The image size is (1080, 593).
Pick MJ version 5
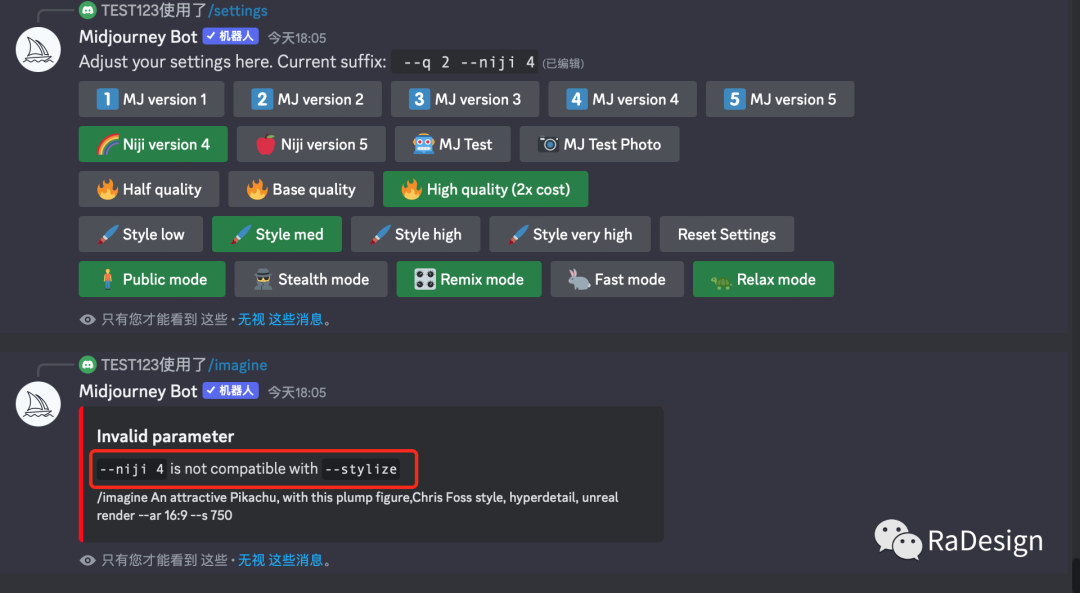pos(780,99)
